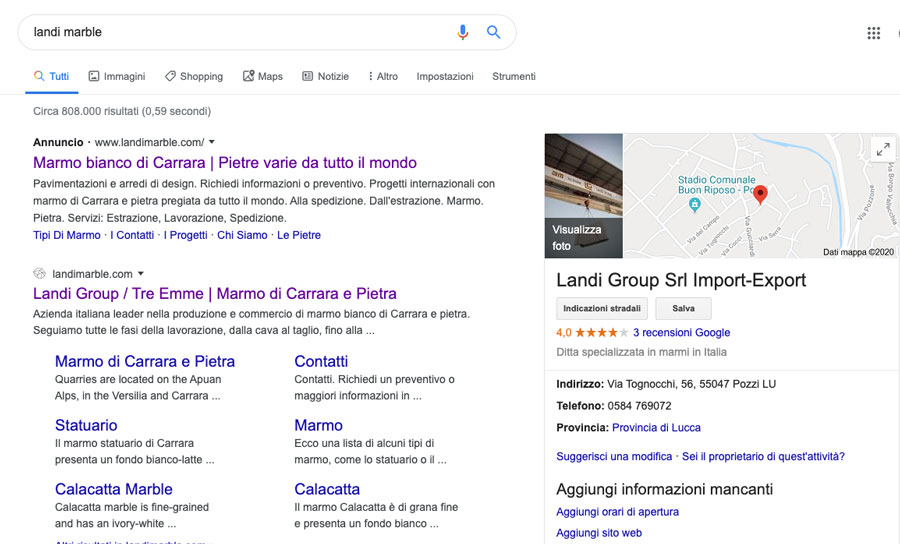Open the Altro menu
The image size is (900, 544).
[383, 76]
